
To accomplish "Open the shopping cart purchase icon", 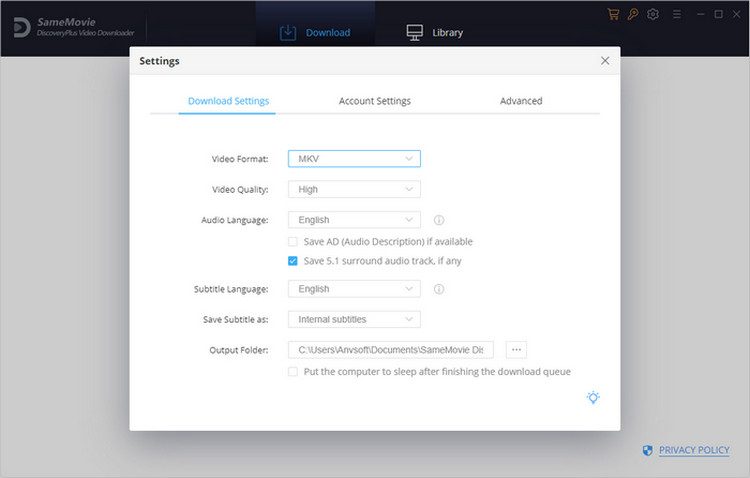I will coord(613,14).
